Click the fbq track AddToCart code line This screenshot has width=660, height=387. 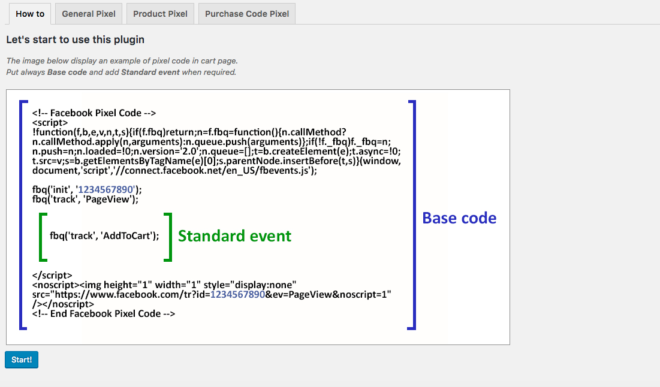tap(104, 236)
